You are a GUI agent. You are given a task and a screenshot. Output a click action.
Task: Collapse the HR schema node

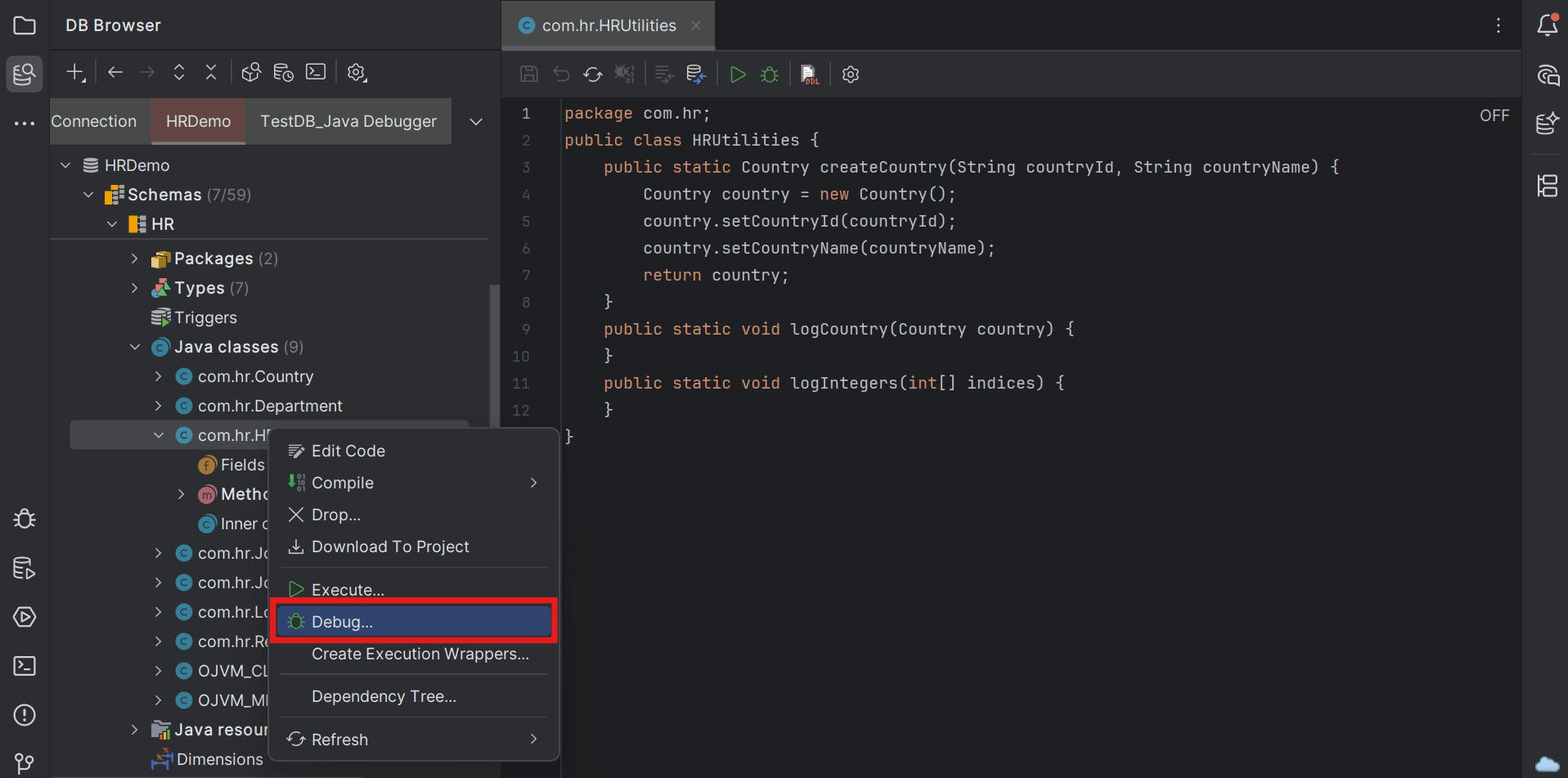(112, 223)
